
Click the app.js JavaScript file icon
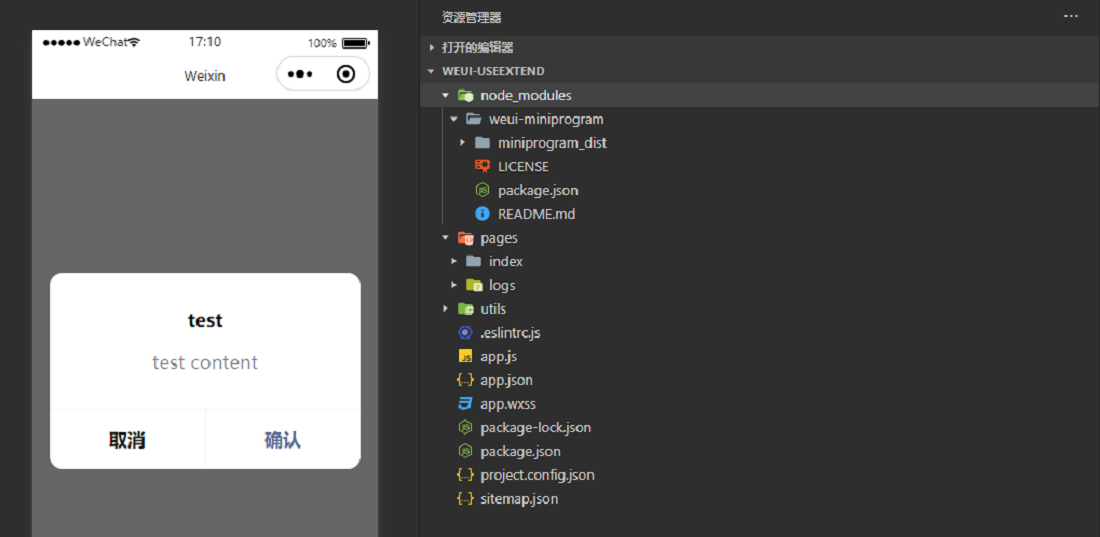pos(464,357)
